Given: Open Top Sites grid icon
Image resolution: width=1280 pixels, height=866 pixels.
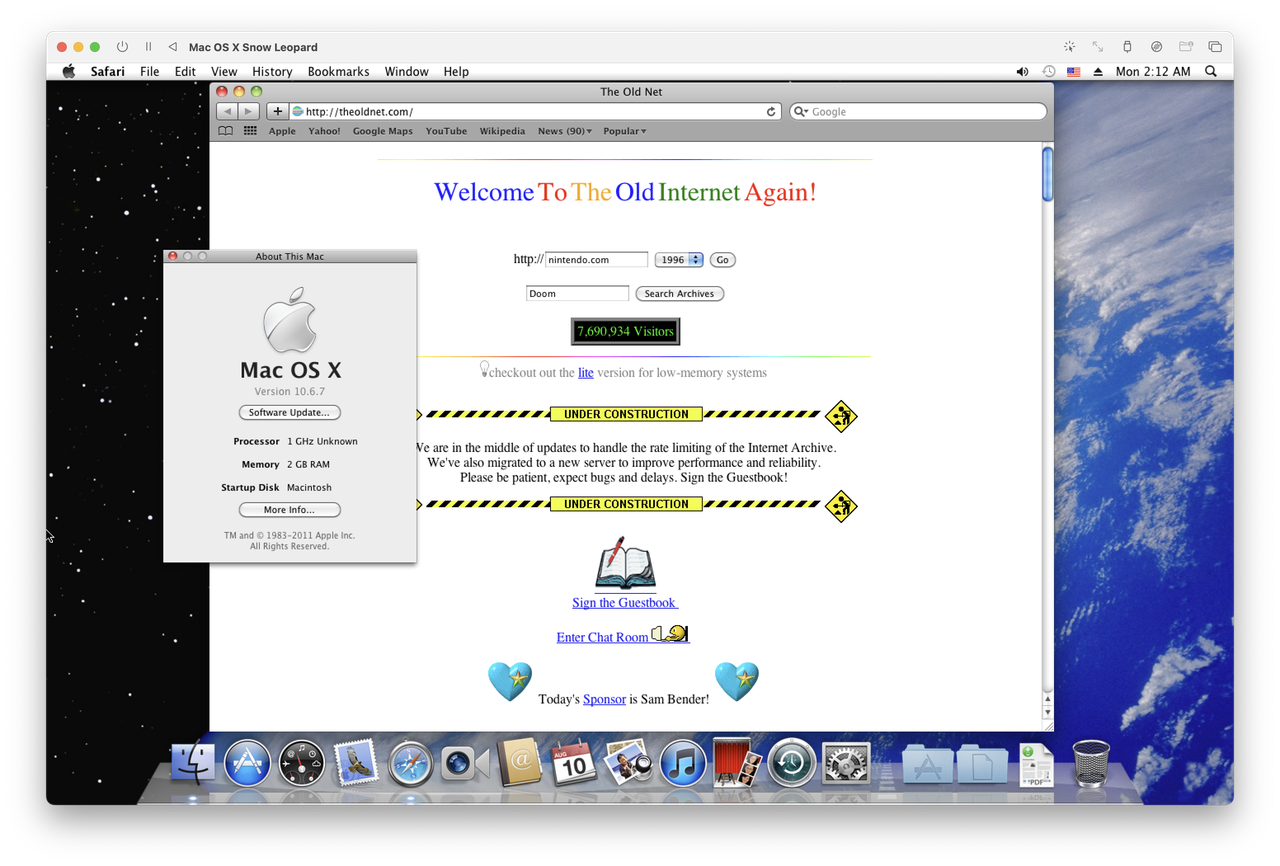Looking at the screenshot, I should [250, 131].
